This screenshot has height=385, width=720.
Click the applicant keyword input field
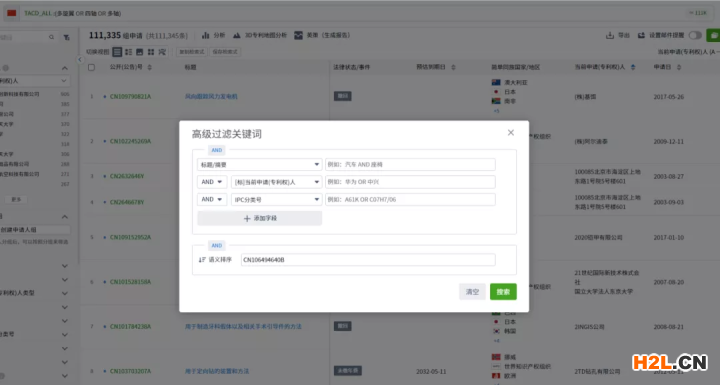pos(410,182)
